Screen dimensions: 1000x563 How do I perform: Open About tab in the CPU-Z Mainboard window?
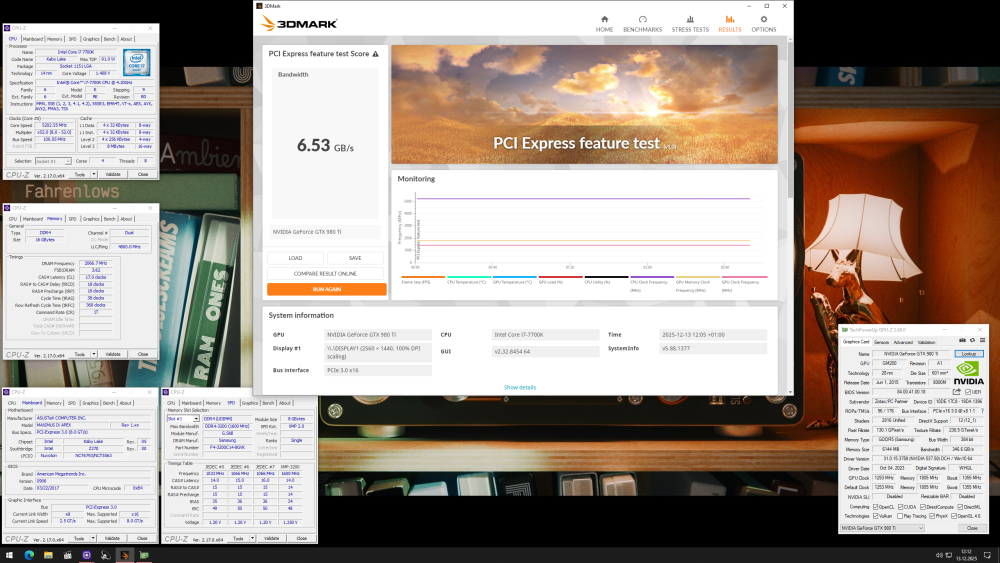point(126,403)
